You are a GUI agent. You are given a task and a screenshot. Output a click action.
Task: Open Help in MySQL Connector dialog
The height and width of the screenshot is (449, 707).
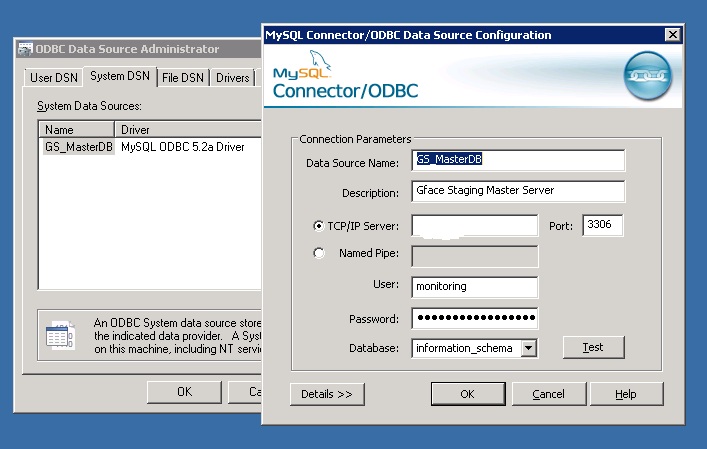click(x=626, y=394)
